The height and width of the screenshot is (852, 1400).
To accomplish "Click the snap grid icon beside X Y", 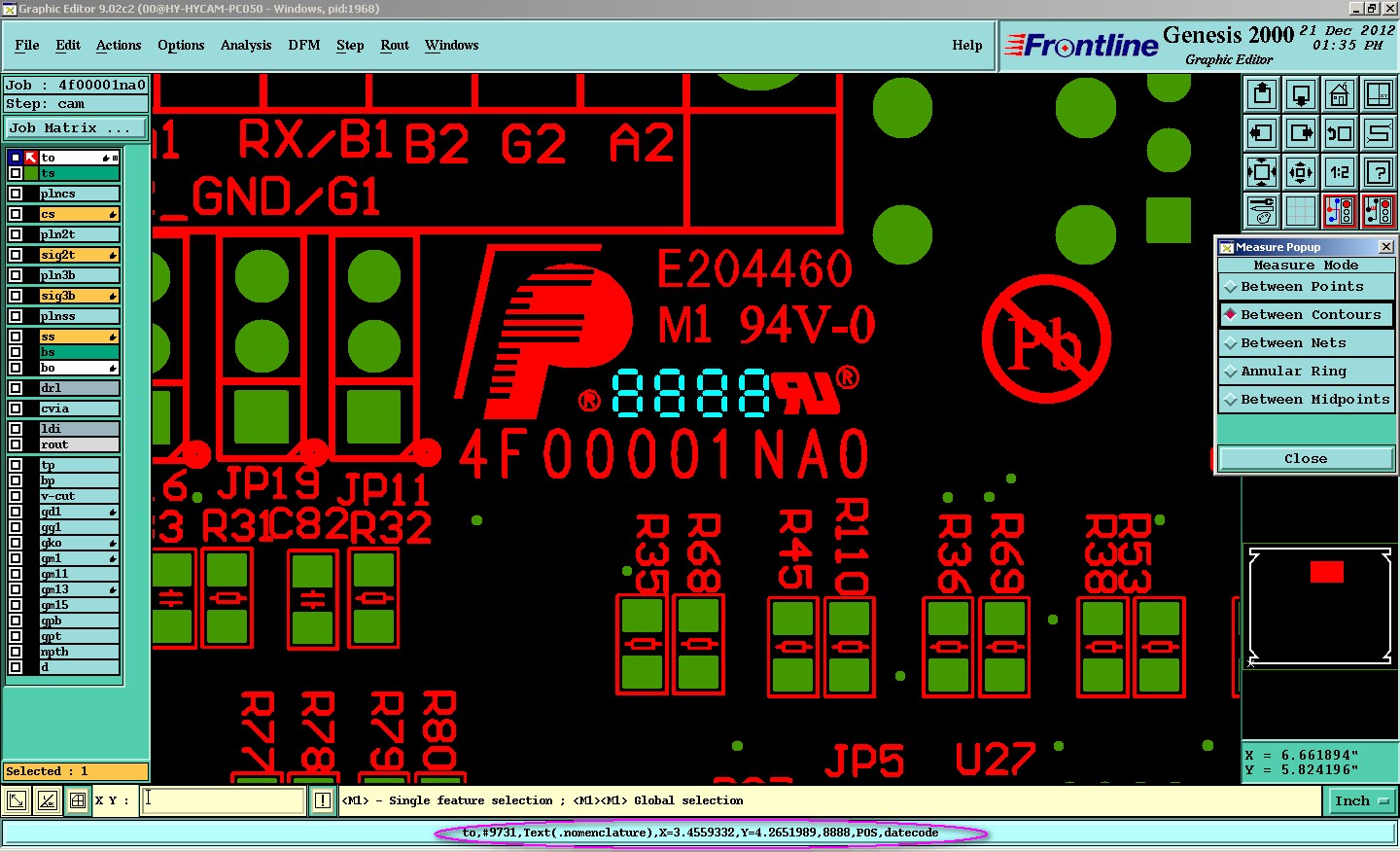I will point(78,801).
